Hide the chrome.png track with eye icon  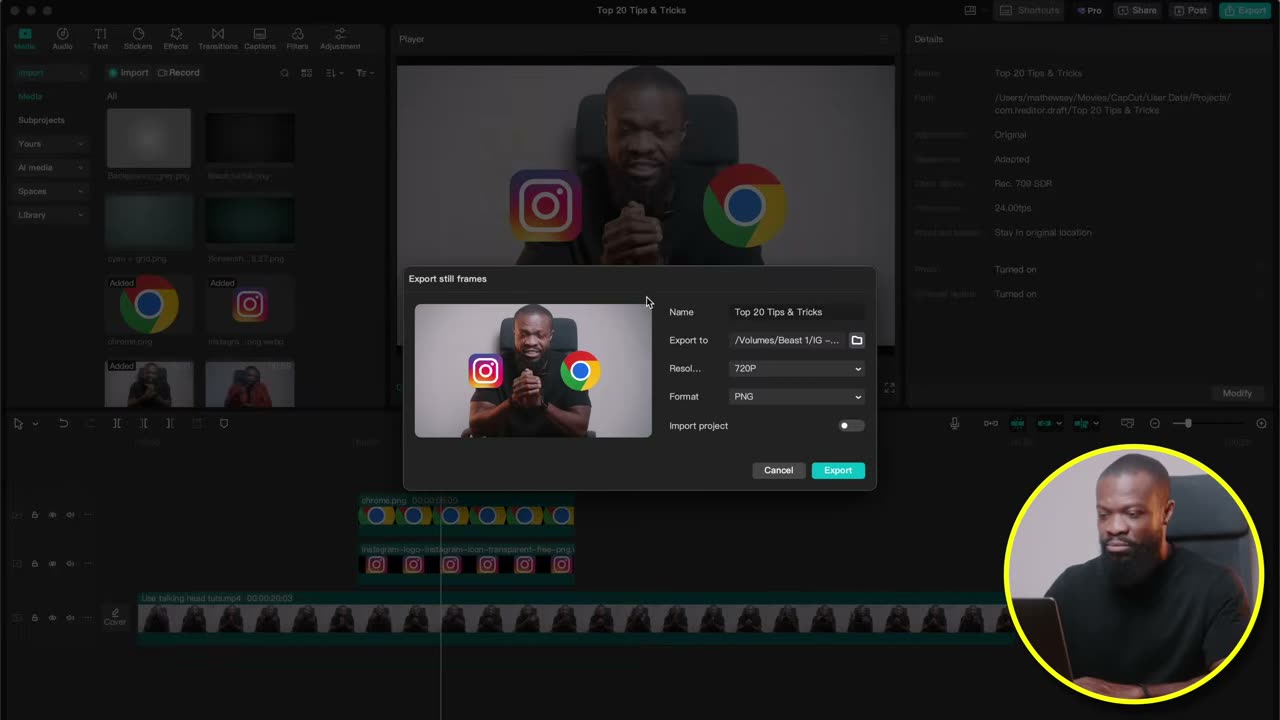[x=52, y=515]
